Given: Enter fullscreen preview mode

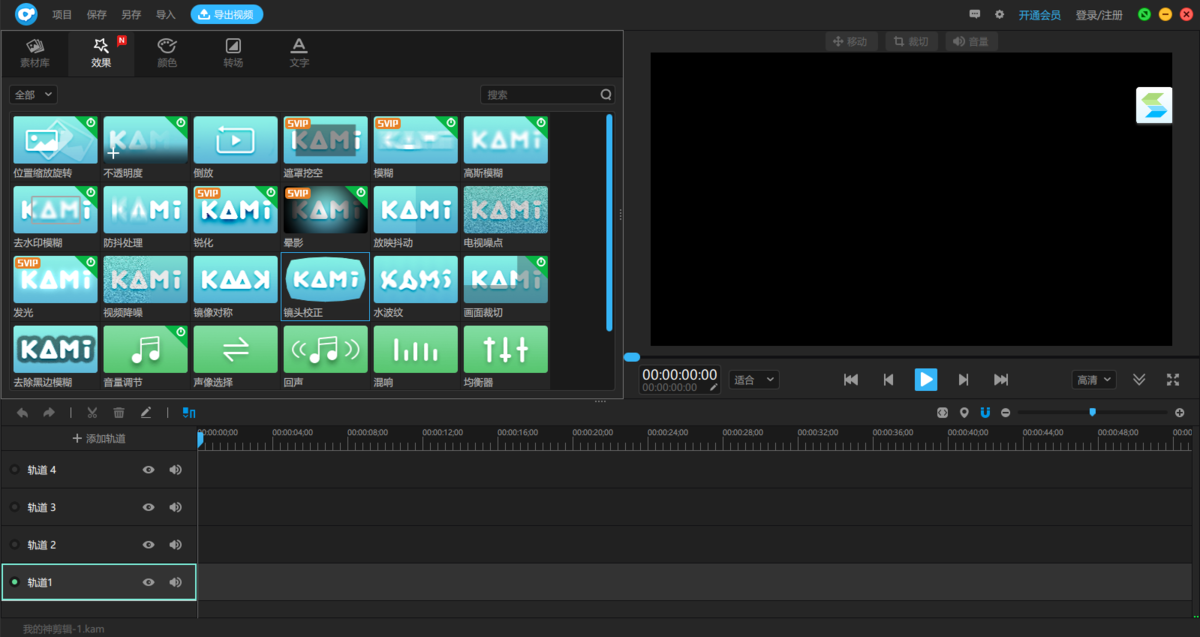Looking at the screenshot, I should (1173, 380).
